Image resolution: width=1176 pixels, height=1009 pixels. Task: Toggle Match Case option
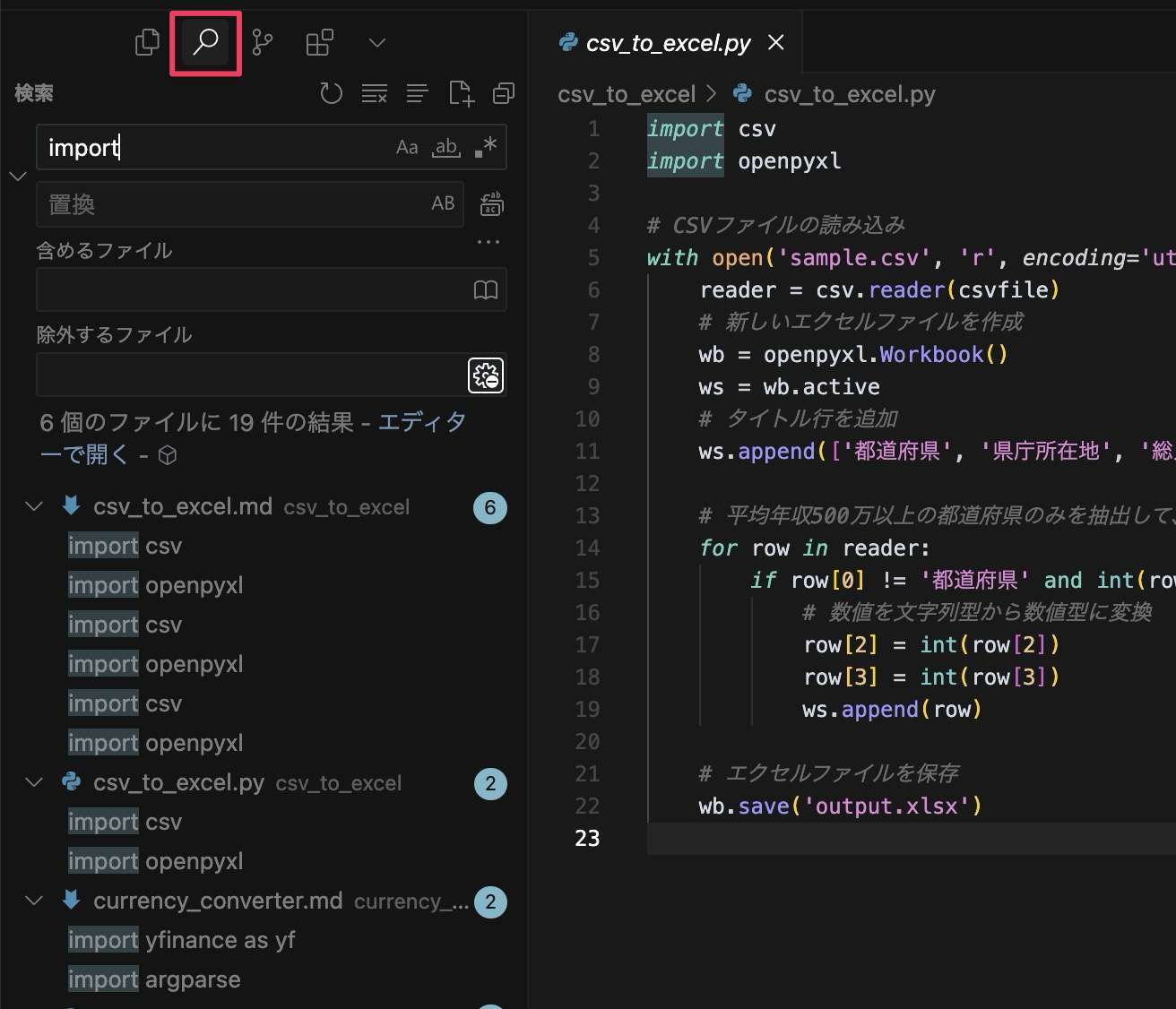point(407,147)
